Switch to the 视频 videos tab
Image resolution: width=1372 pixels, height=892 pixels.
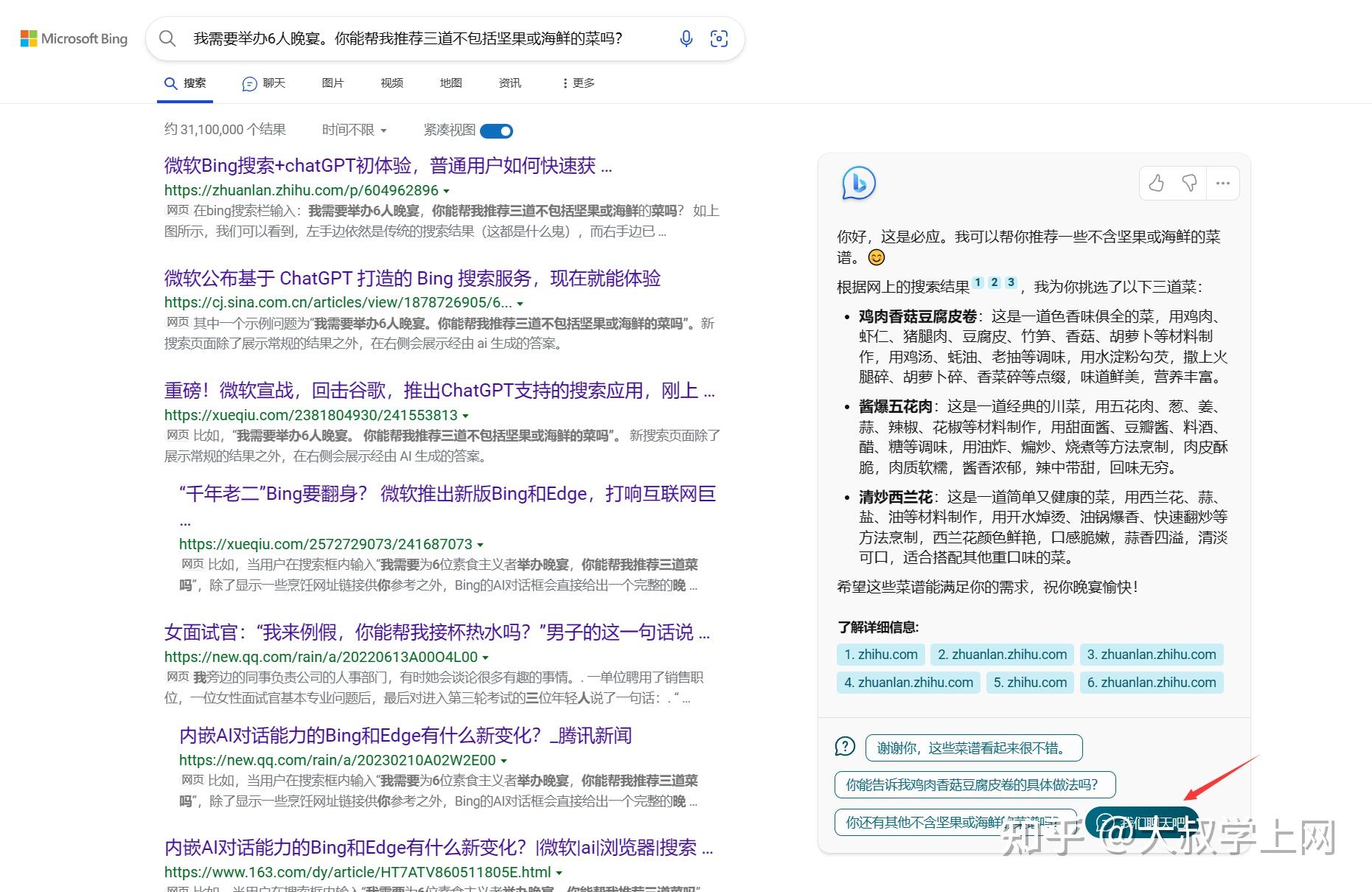pos(391,83)
